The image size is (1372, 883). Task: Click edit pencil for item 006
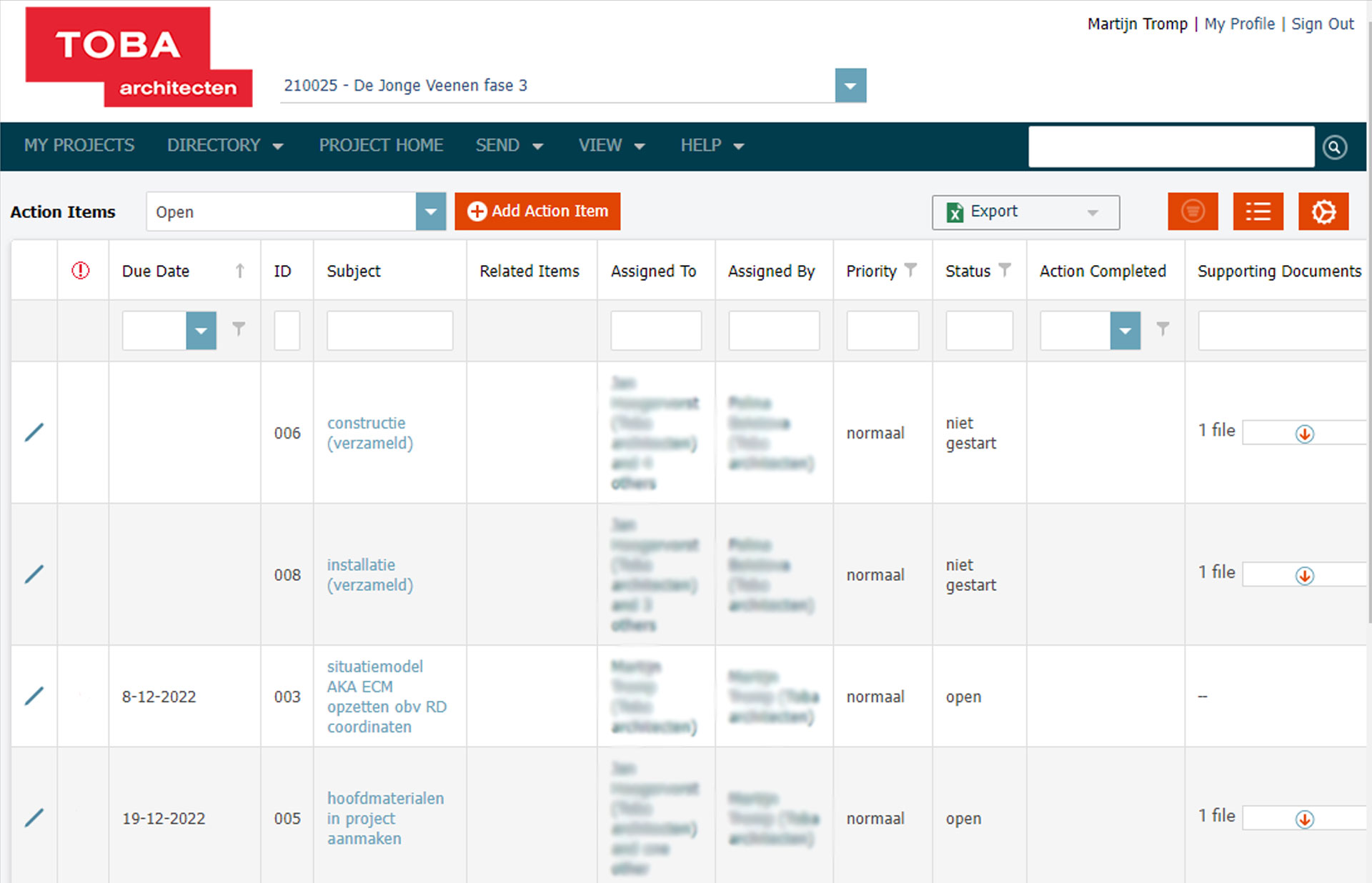pos(34,432)
